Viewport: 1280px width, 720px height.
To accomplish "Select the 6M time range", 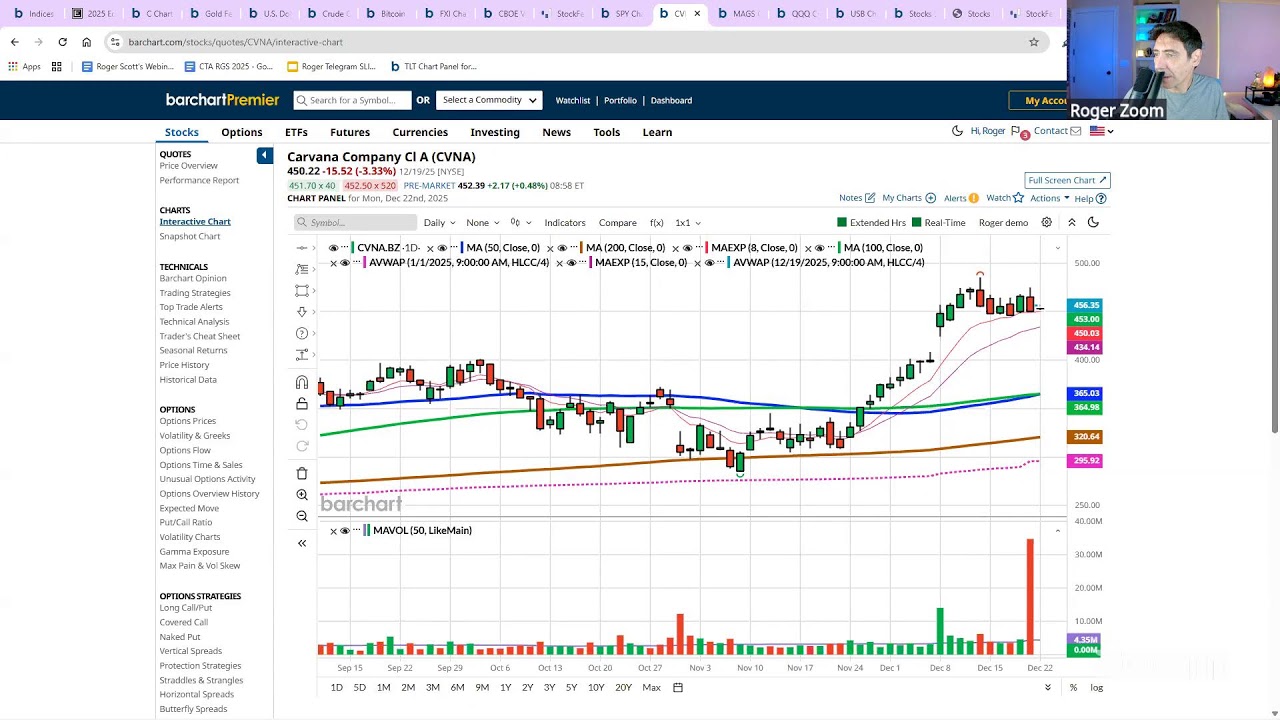I will (457, 688).
